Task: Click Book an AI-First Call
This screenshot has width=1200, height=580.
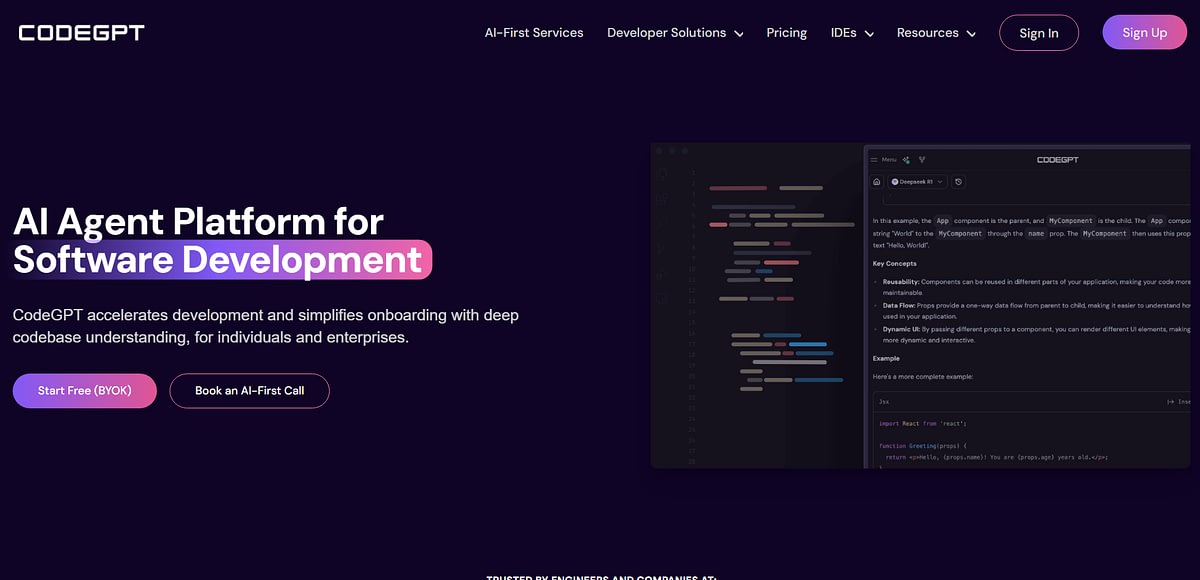Action: click(x=249, y=390)
